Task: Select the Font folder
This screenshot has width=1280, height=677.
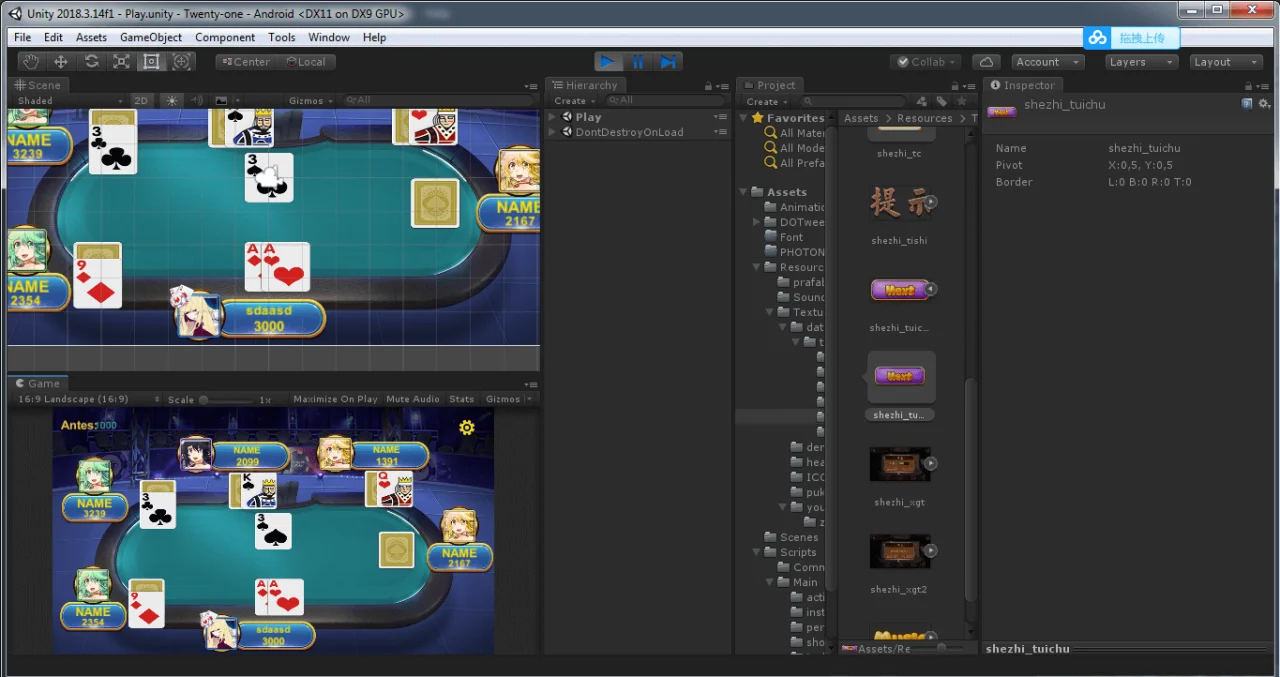Action: coord(784,237)
